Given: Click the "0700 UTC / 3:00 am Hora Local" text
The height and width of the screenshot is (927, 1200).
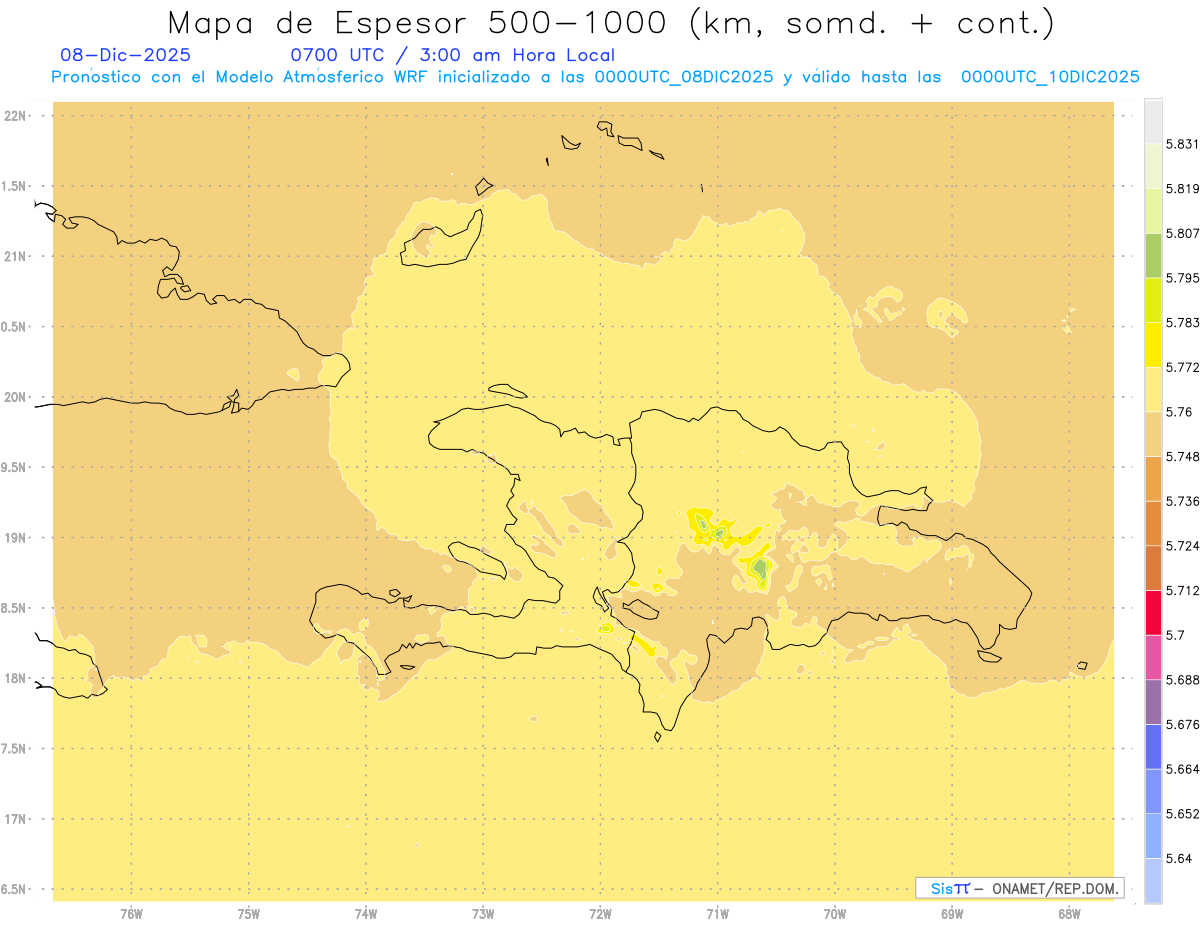Looking at the screenshot, I should coord(452,55).
